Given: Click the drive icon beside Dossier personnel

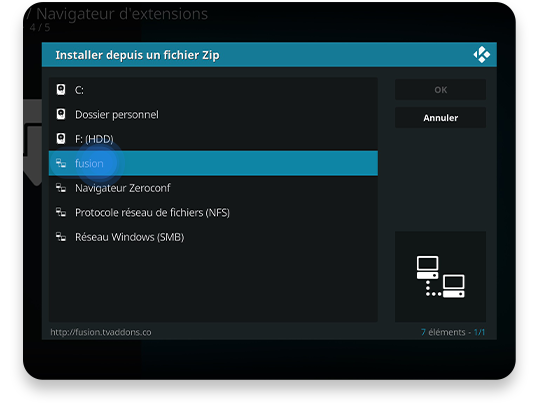Looking at the screenshot, I should click(x=61, y=114).
